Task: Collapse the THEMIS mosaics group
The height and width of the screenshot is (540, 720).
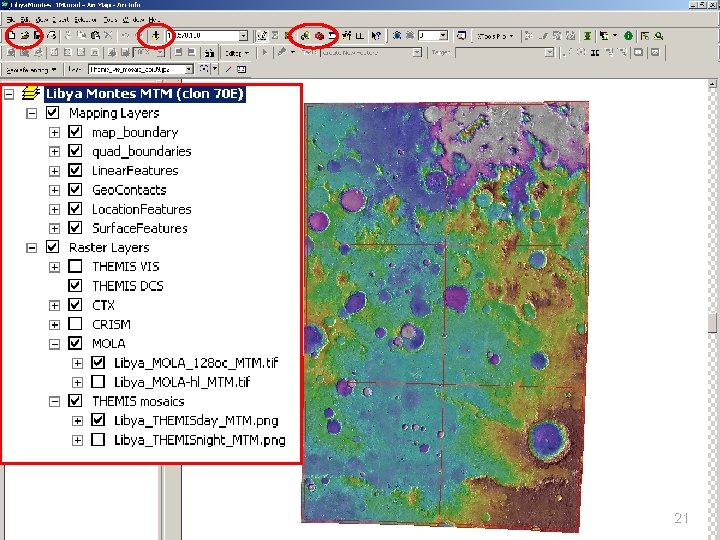Action: tap(54, 401)
